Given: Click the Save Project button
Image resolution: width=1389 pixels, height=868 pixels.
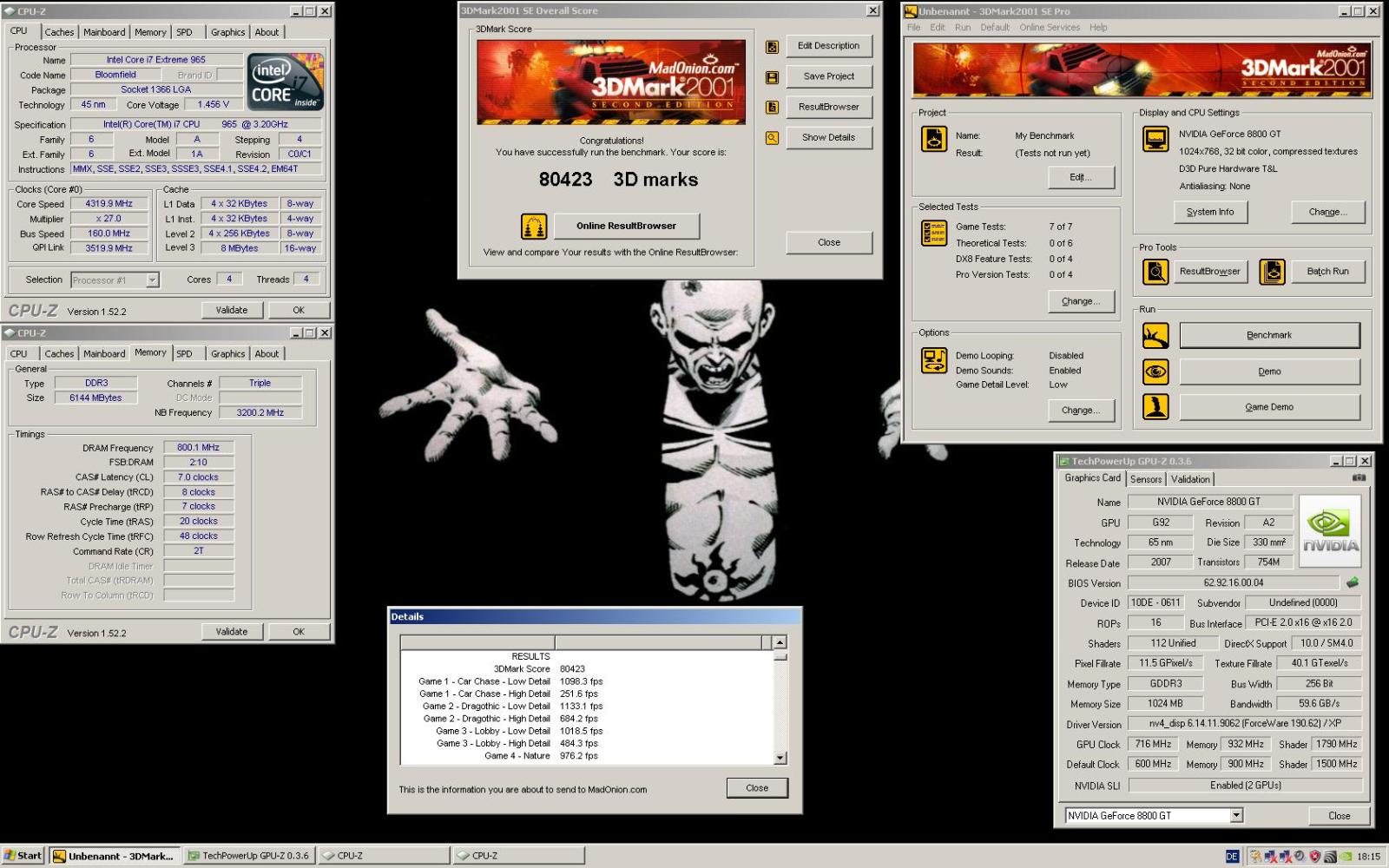Looking at the screenshot, I should pyautogui.click(x=829, y=76).
